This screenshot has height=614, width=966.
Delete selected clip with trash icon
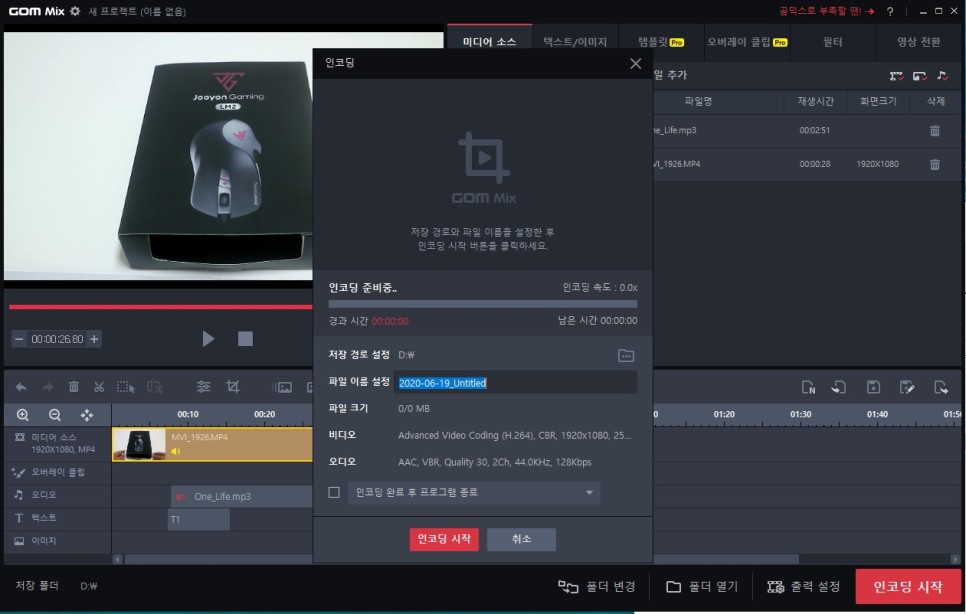73,387
